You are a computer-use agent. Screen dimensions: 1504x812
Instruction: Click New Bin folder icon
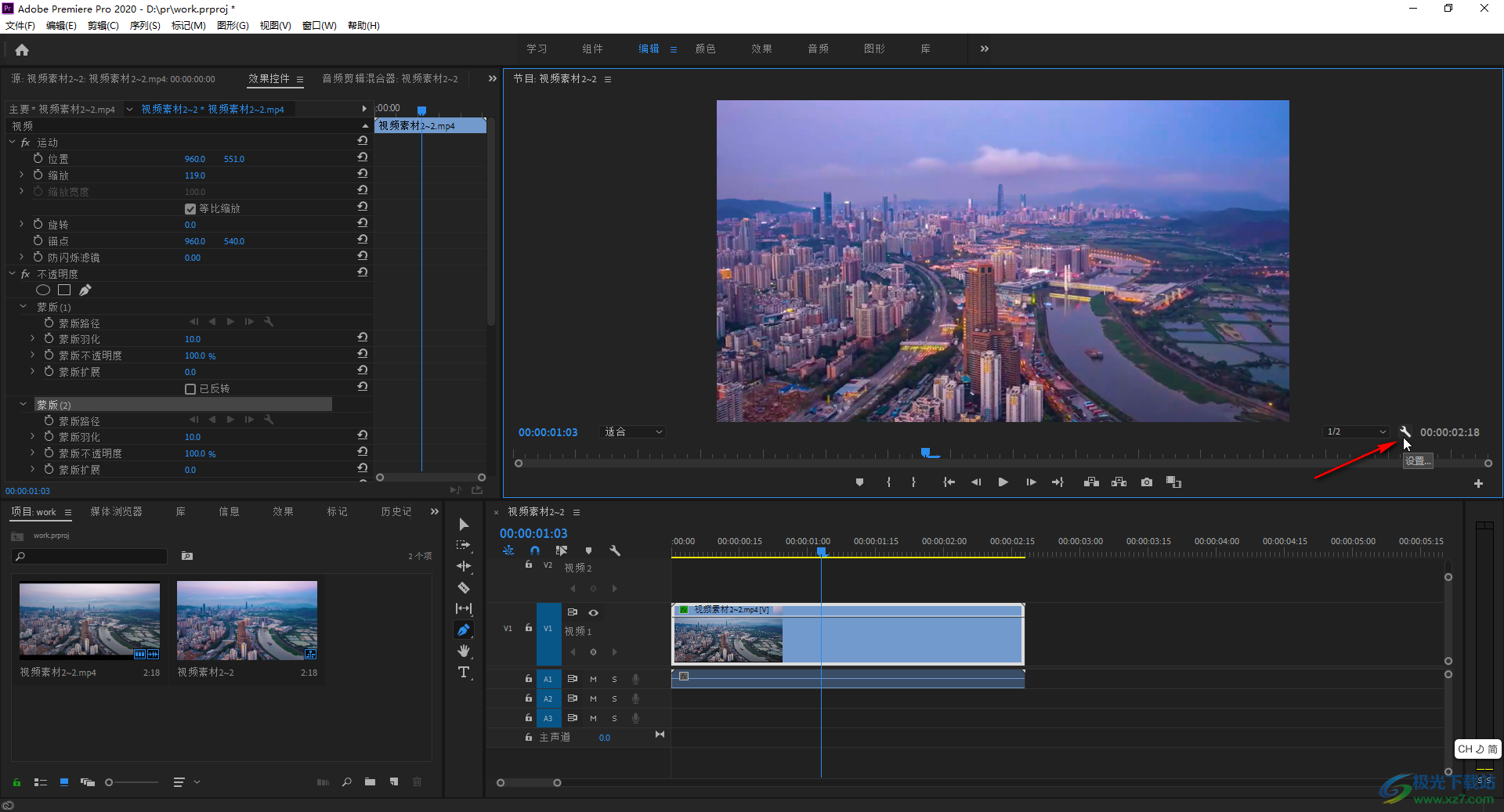pos(370,781)
